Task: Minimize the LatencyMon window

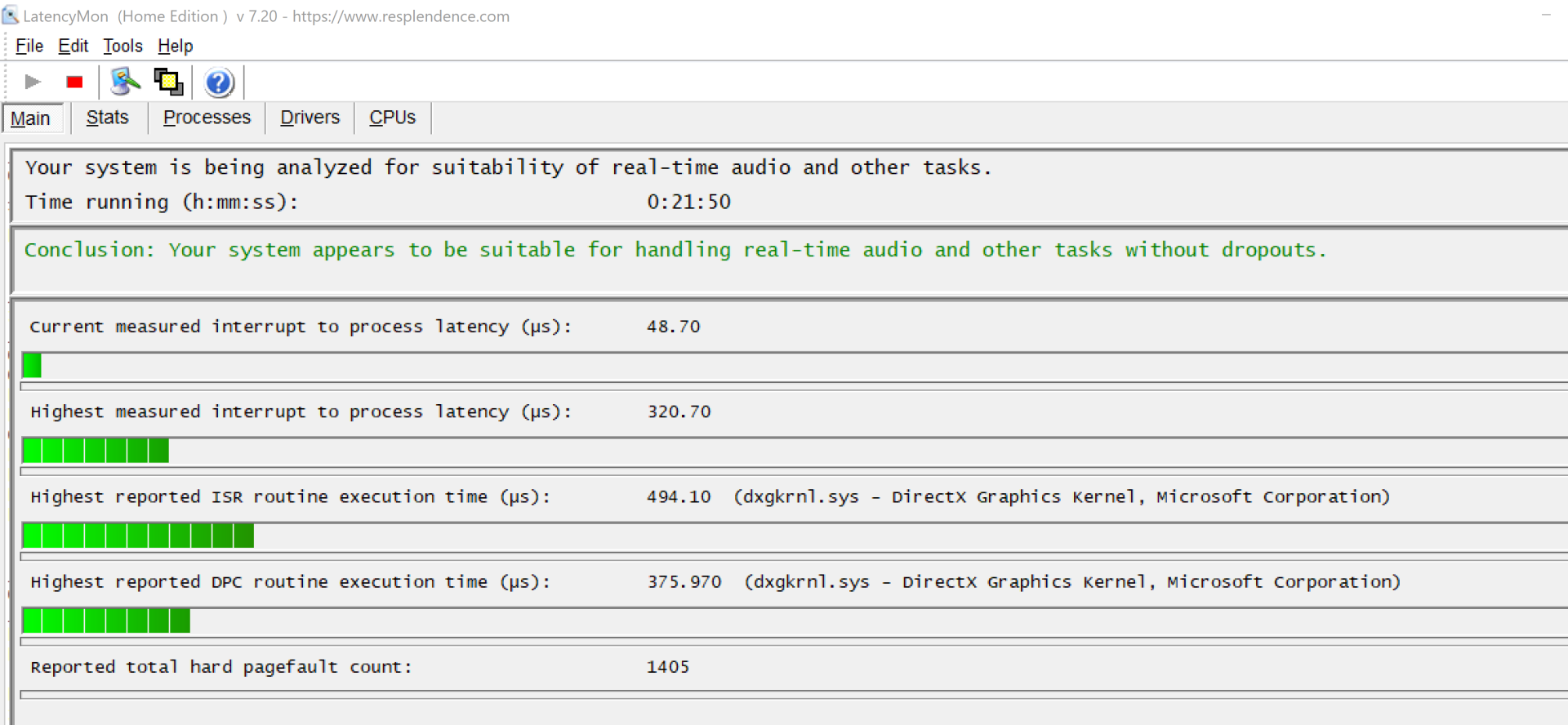Action: coord(1546,16)
